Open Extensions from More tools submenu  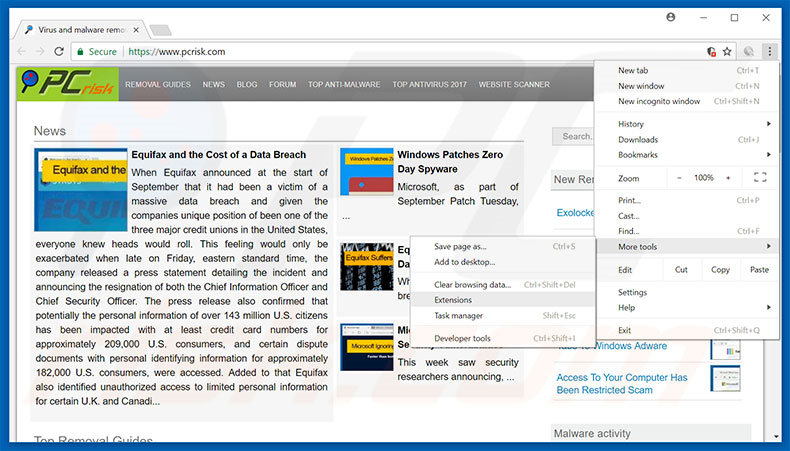click(502, 300)
